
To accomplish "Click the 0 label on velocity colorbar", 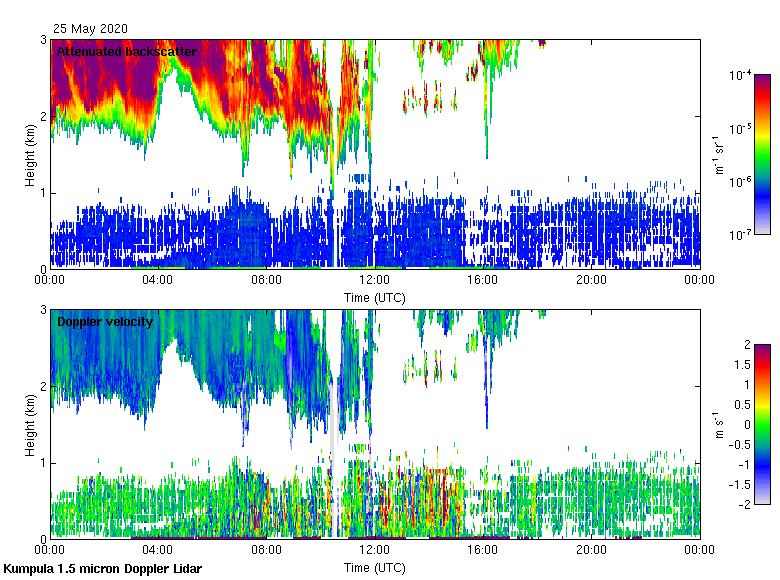I will pyautogui.click(x=747, y=425).
